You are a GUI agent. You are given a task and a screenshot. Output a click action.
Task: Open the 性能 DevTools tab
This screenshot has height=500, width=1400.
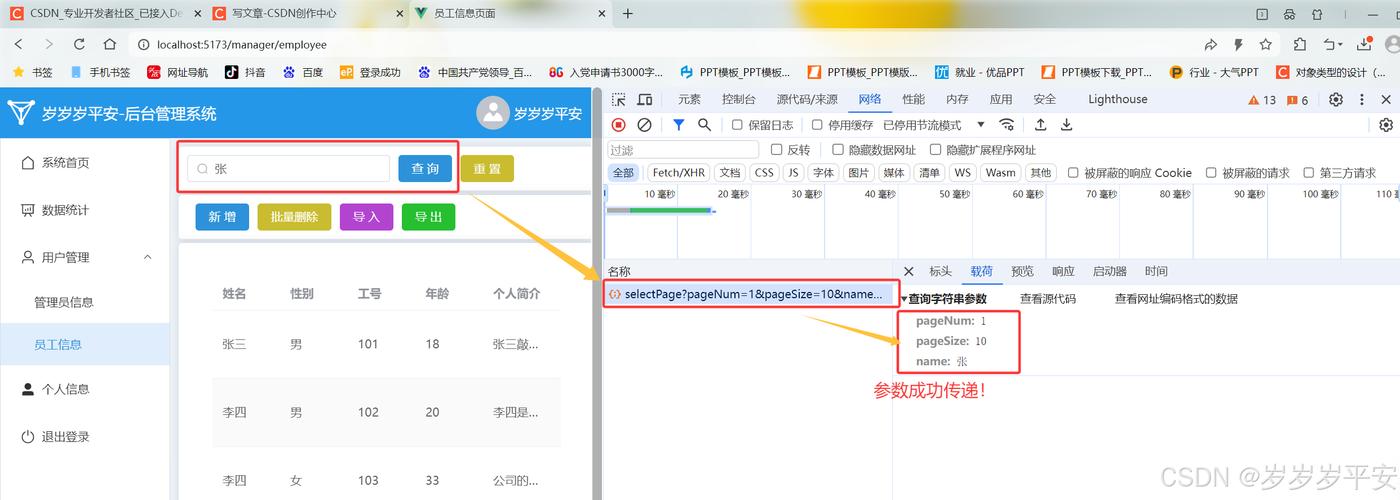pyautogui.click(x=913, y=100)
